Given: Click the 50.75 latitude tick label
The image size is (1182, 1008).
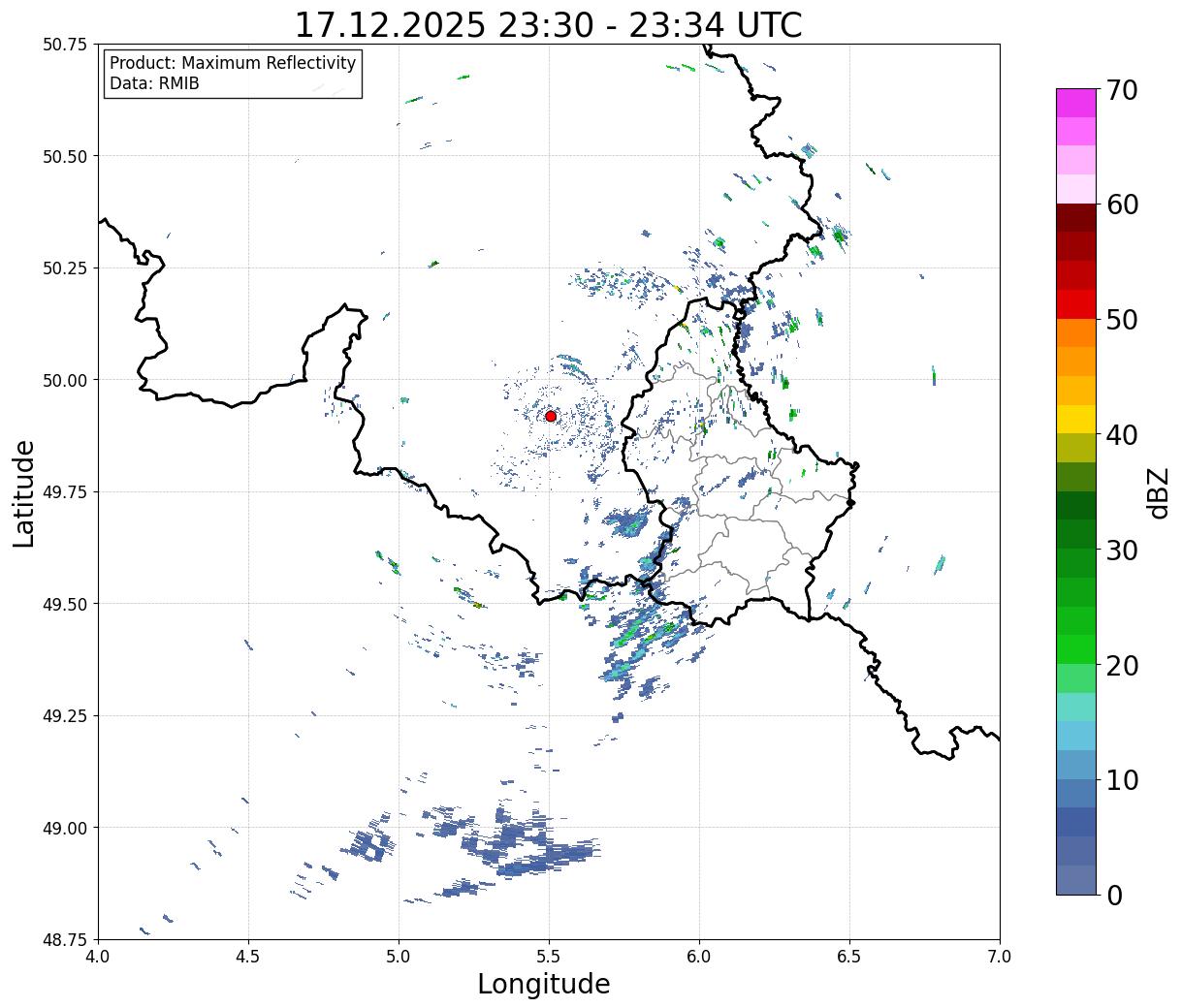Looking at the screenshot, I should pyautogui.click(x=64, y=45).
